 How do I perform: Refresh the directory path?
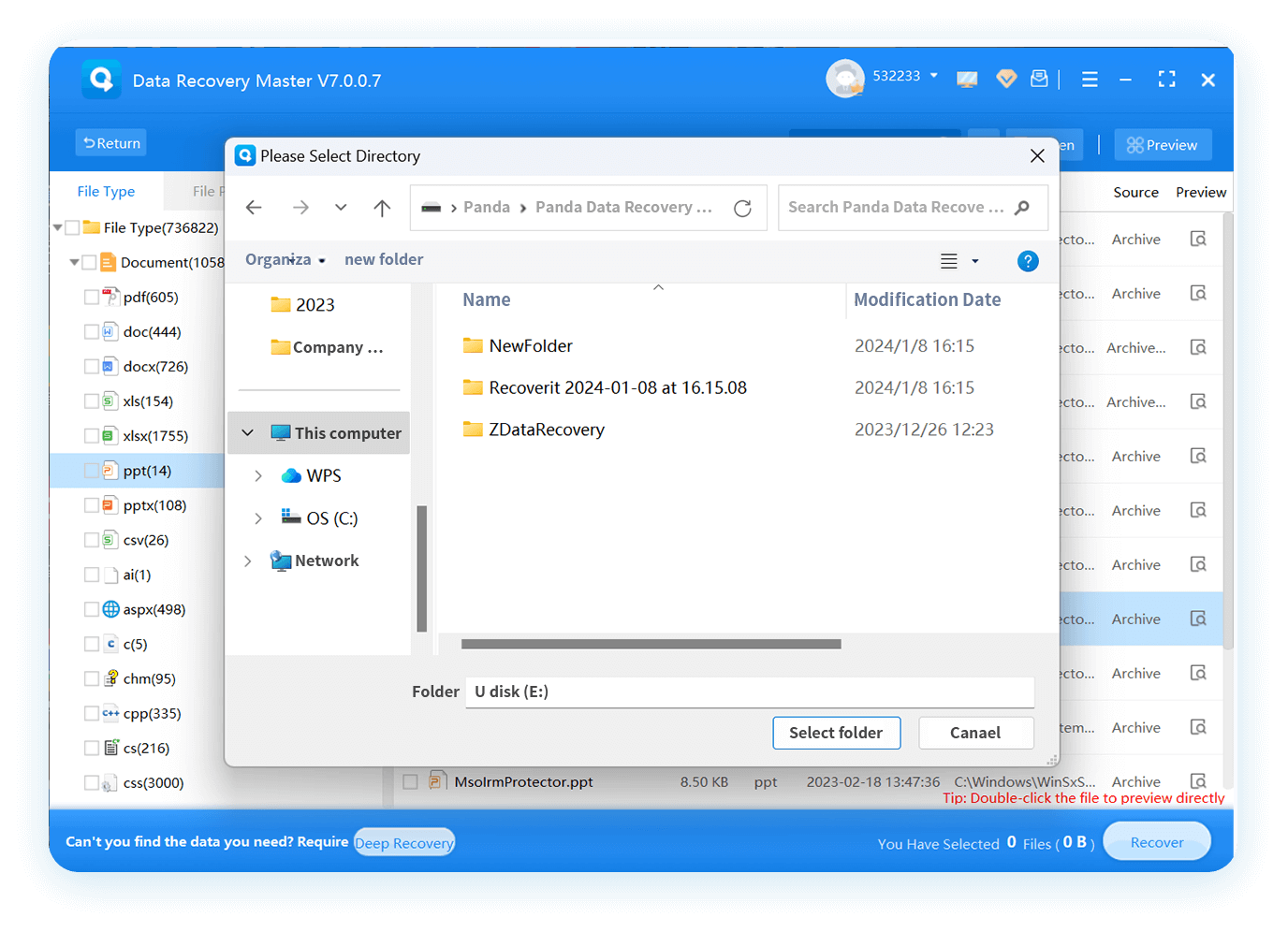pos(742,208)
